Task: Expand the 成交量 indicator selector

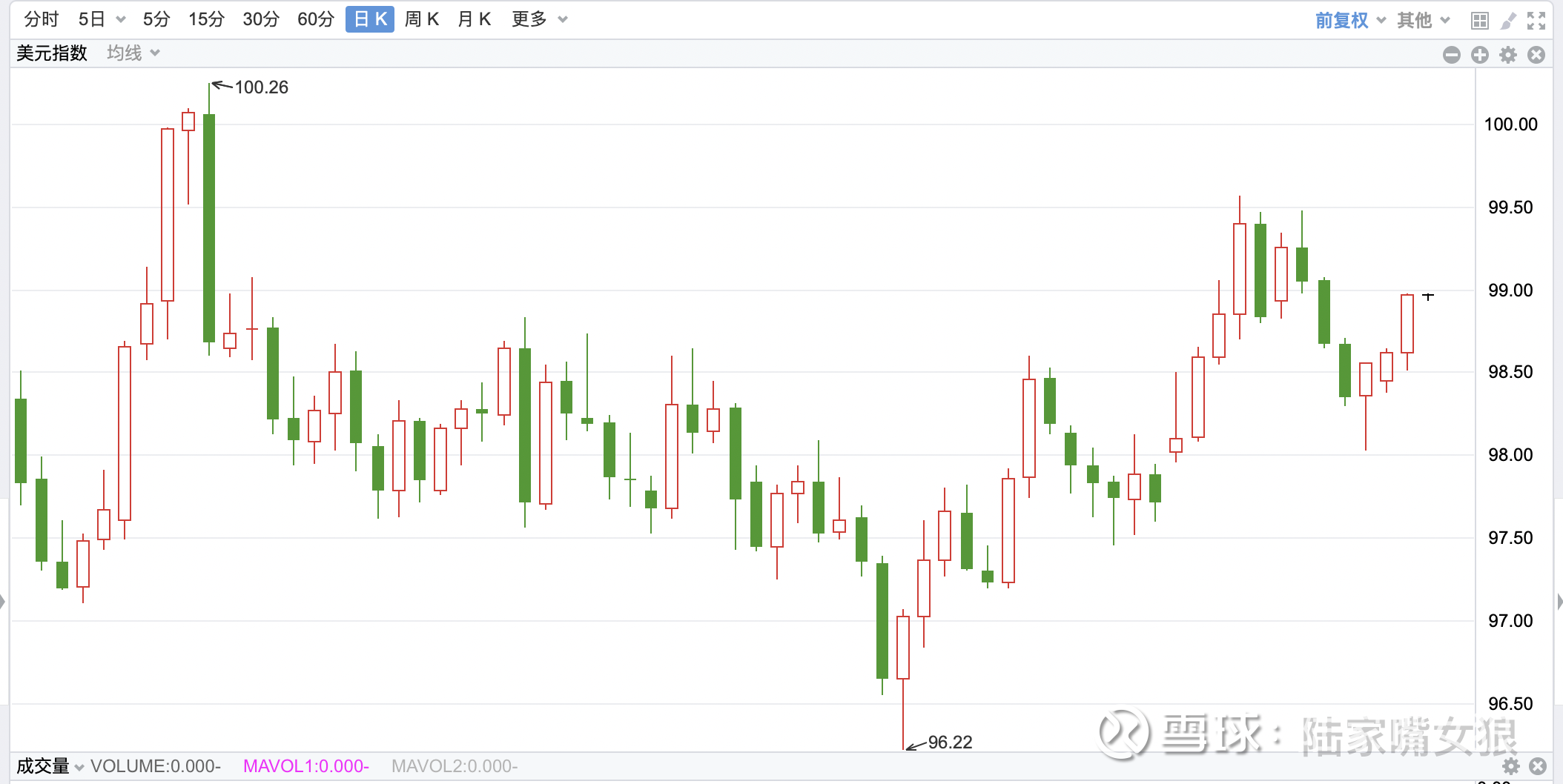Action: point(50,766)
